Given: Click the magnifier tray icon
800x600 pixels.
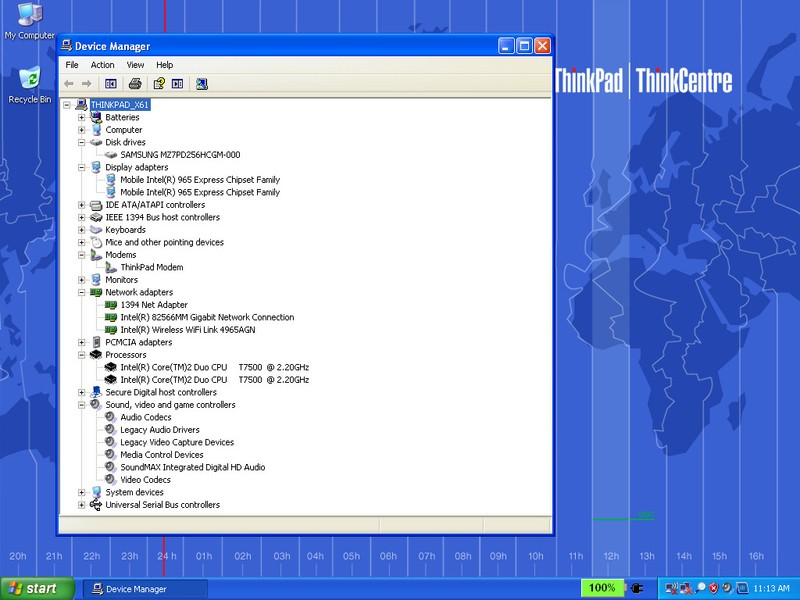Looking at the screenshot, I should point(700,588).
